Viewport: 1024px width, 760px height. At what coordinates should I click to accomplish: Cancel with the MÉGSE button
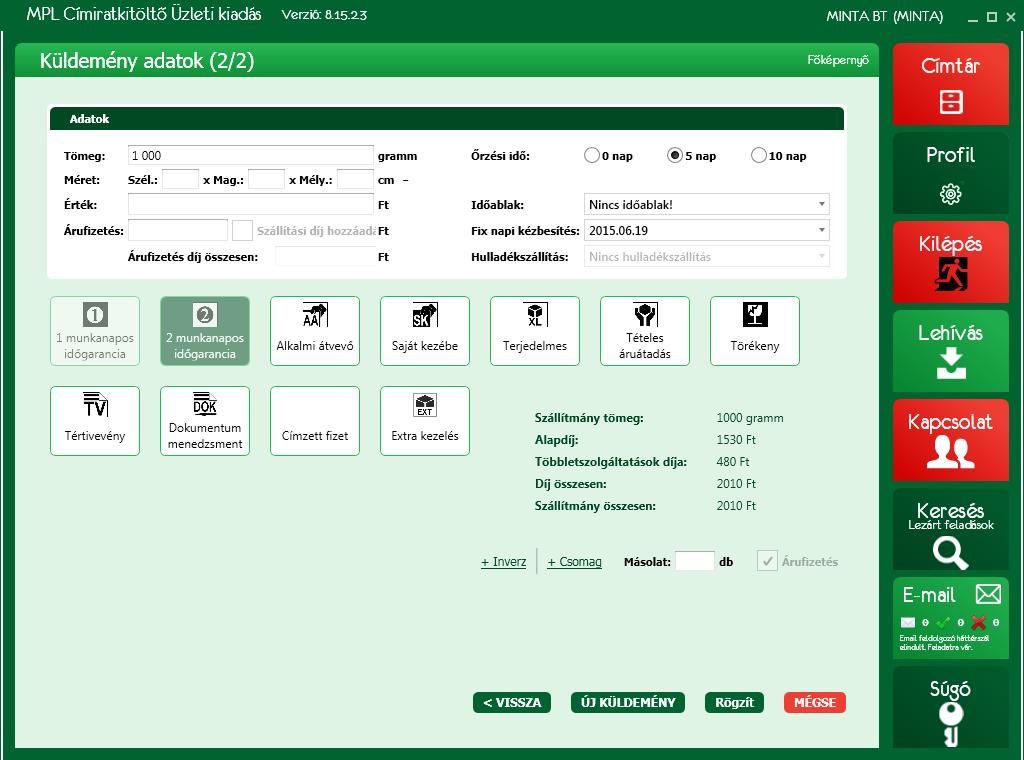click(x=815, y=703)
